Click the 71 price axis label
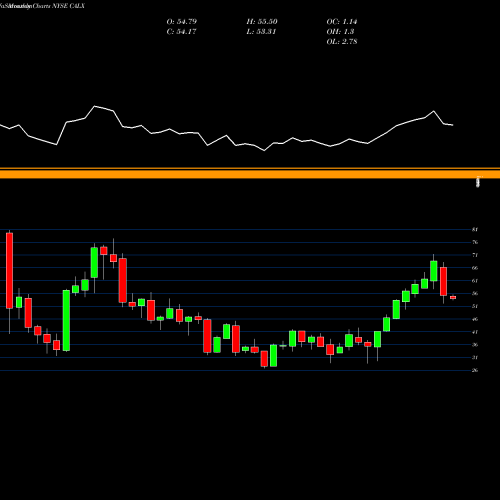Screen dimensions: 500x500 [x=475, y=255]
